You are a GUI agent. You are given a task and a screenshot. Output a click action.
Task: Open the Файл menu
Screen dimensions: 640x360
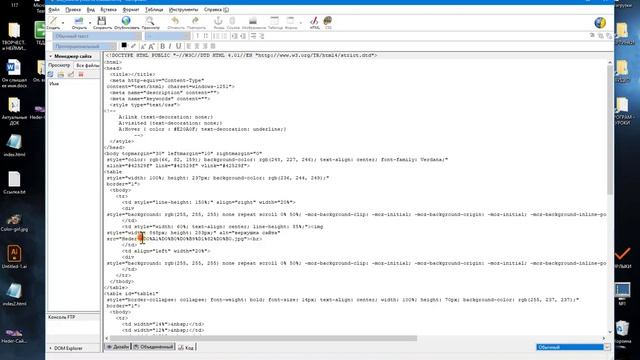pos(54,9)
